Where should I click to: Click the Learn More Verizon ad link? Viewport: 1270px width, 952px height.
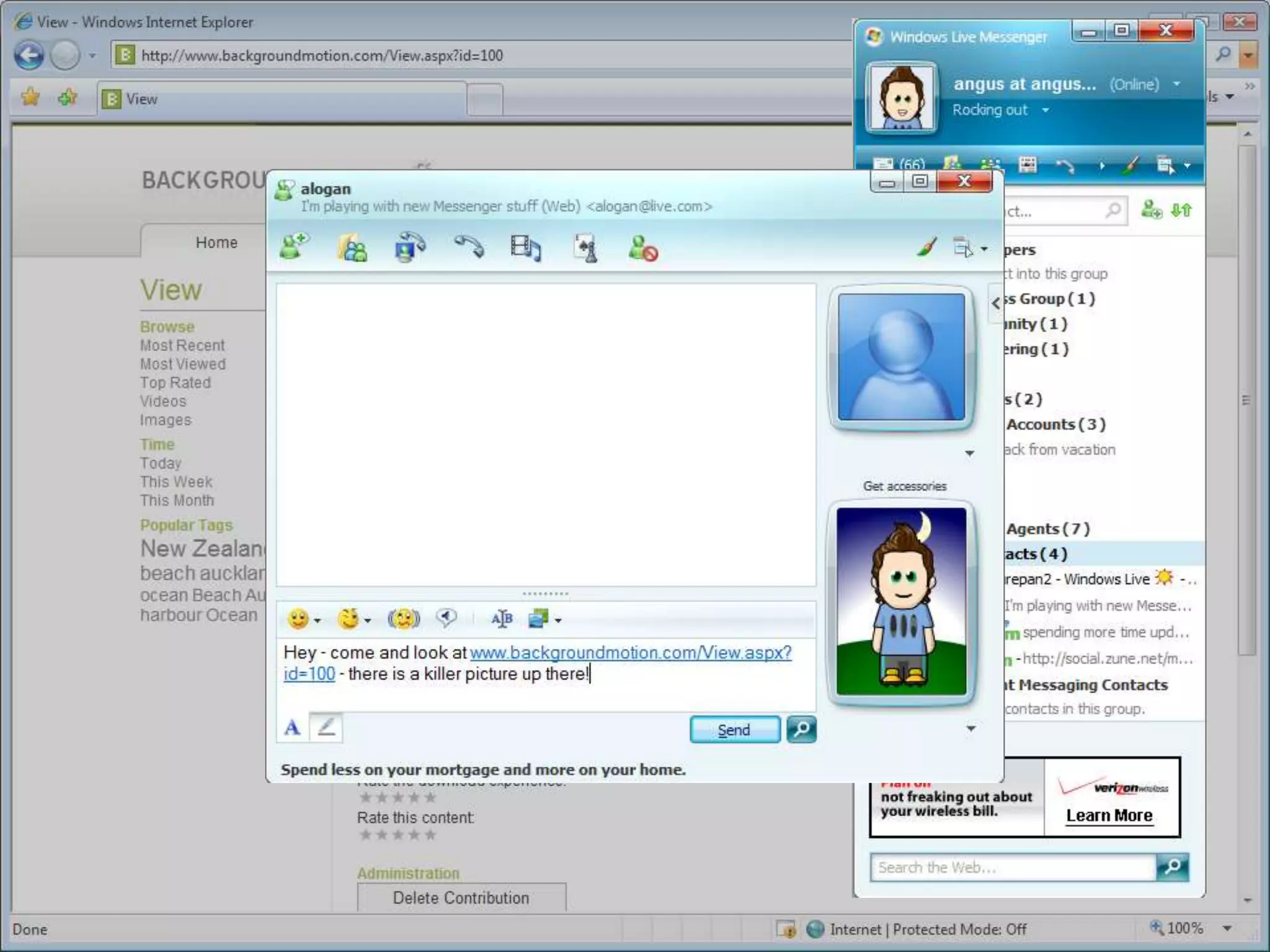click(1109, 816)
